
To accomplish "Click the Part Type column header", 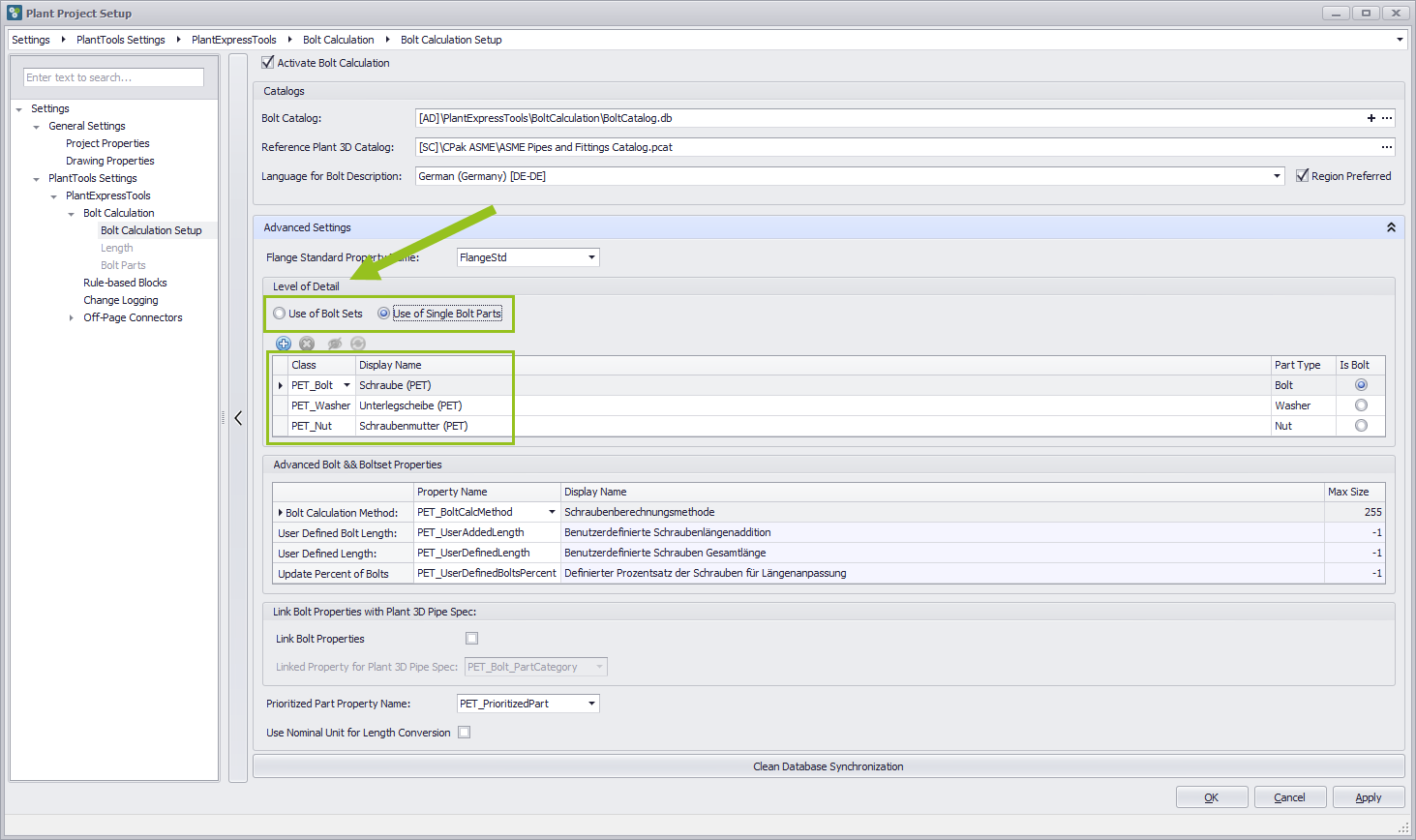I will click(x=1303, y=365).
